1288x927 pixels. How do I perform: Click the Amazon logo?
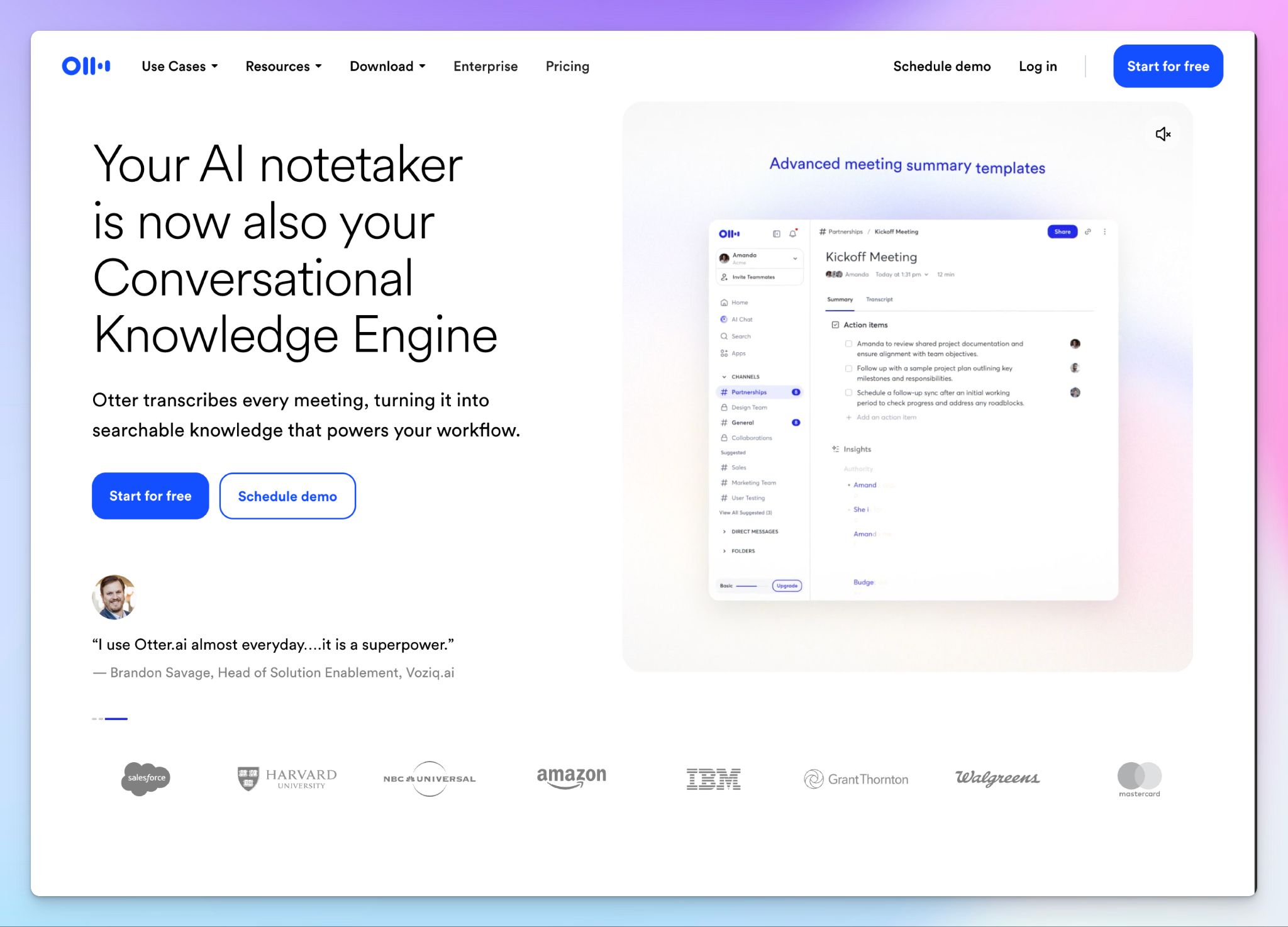click(x=571, y=777)
